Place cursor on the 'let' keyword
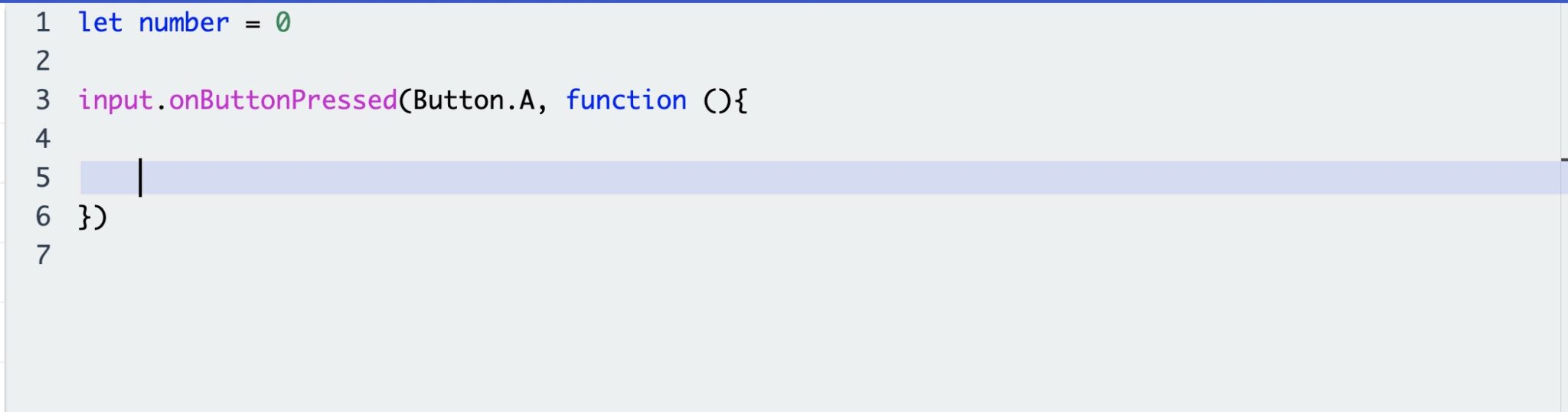 [100, 23]
